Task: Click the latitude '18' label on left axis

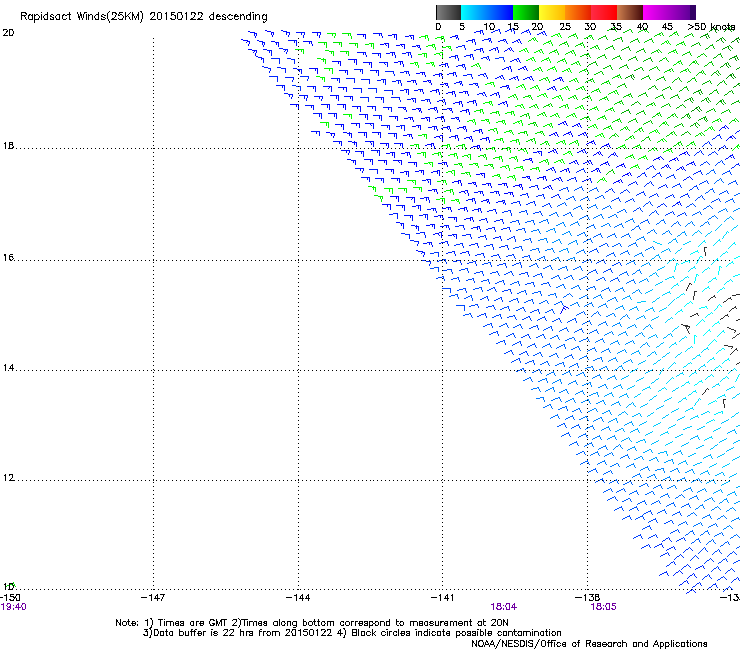Action: coord(8,146)
